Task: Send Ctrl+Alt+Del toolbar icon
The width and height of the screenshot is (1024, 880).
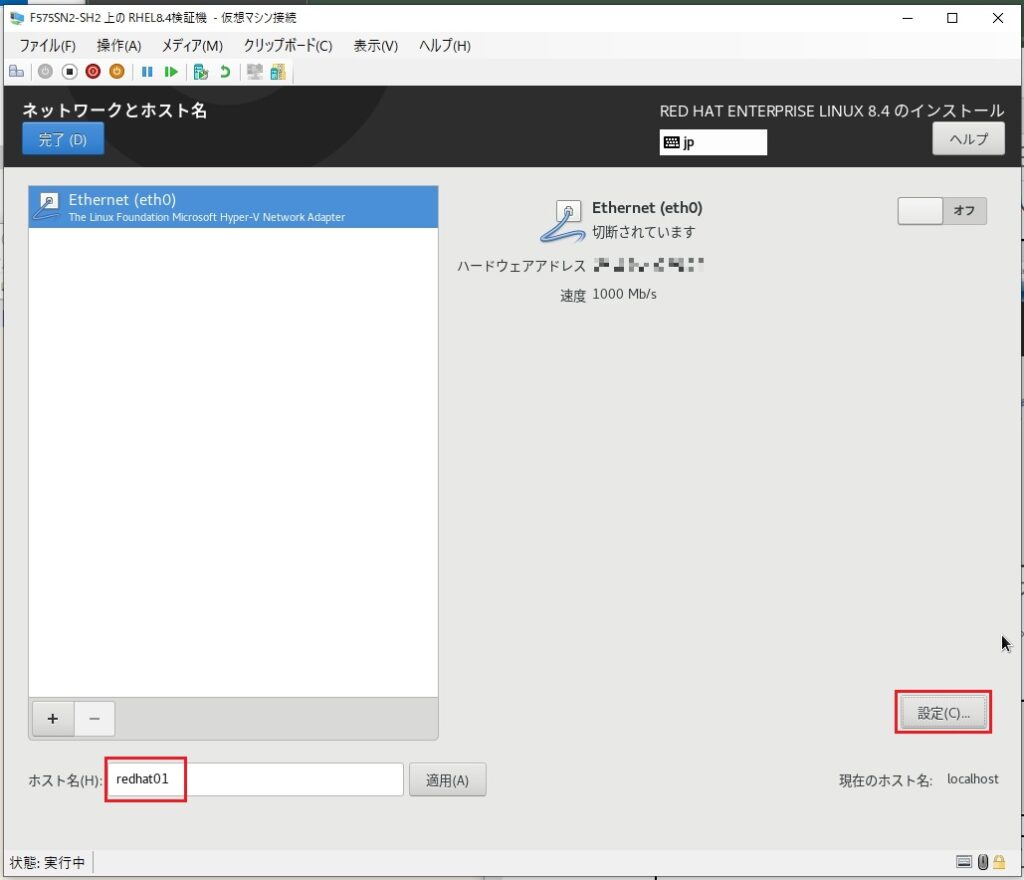Action: (x=16, y=72)
